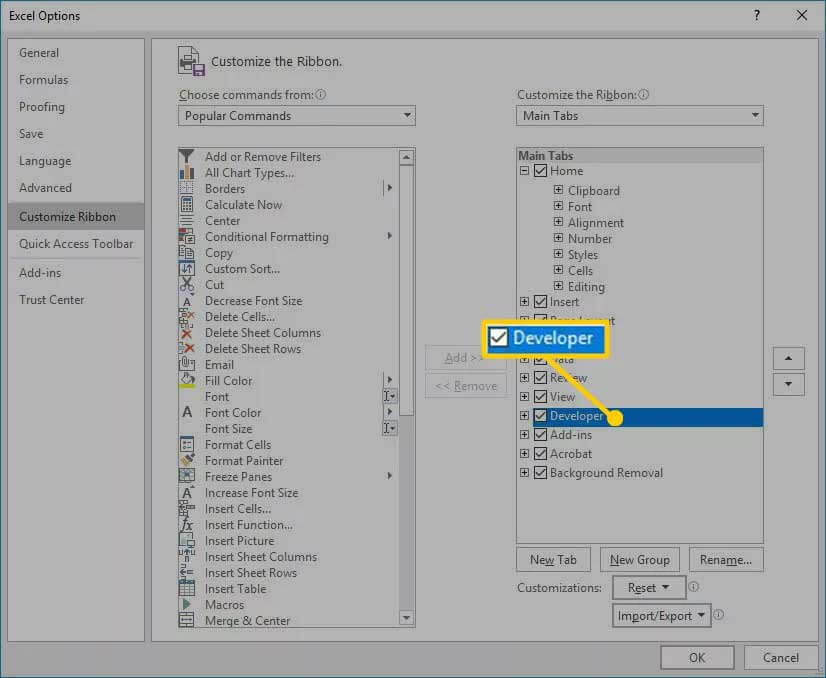Click the Conditional Formatting command icon
The image size is (826, 678).
click(x=187, y=237)
